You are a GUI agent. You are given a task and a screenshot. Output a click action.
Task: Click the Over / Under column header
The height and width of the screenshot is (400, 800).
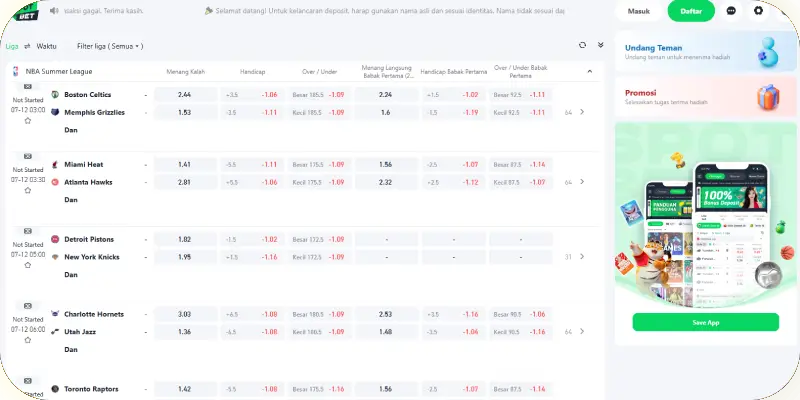[x=319, y=72]
